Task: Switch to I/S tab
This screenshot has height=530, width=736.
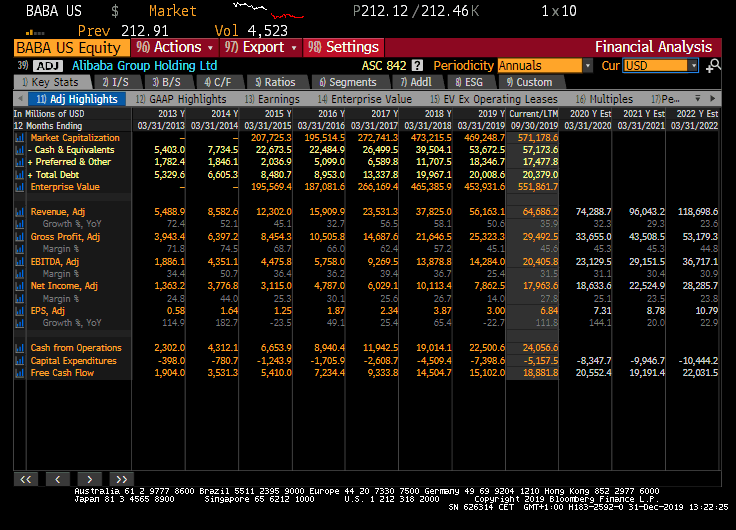Action: (x=116, y=82)
